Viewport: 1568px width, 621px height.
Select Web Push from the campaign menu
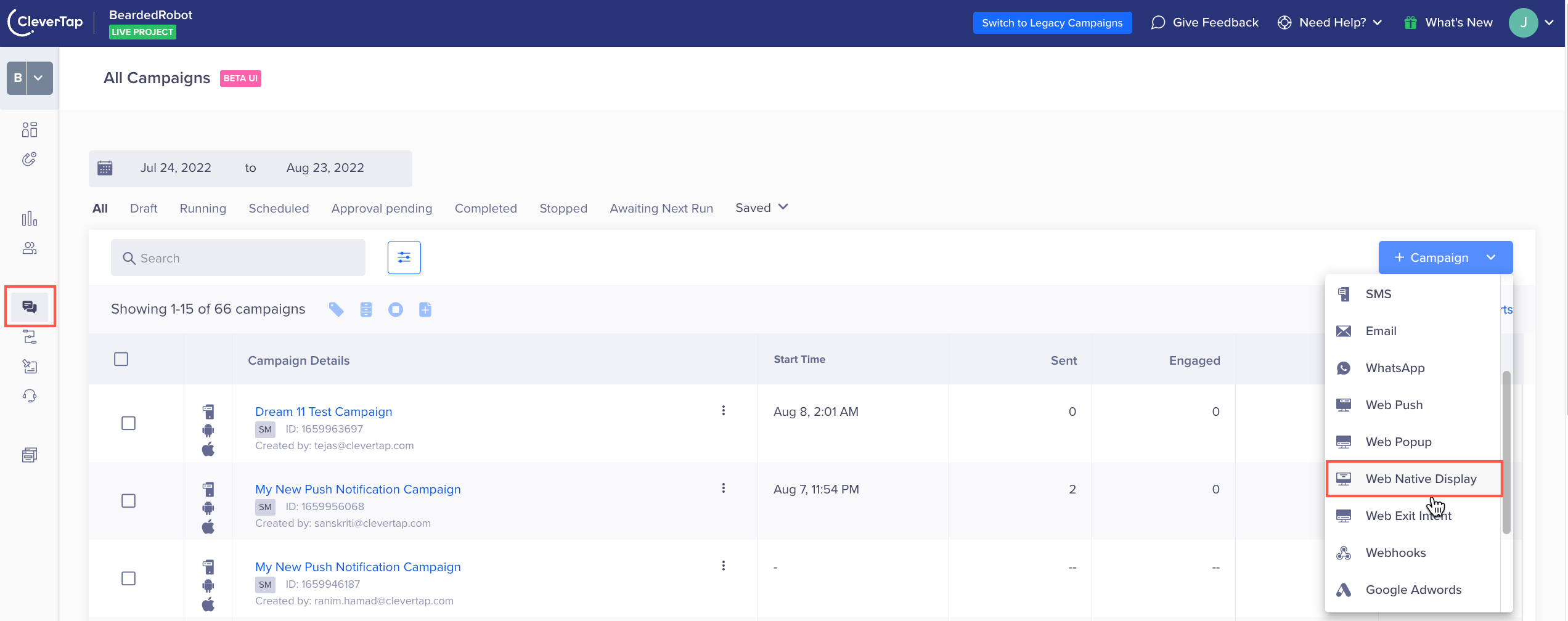coord(1414,405)
